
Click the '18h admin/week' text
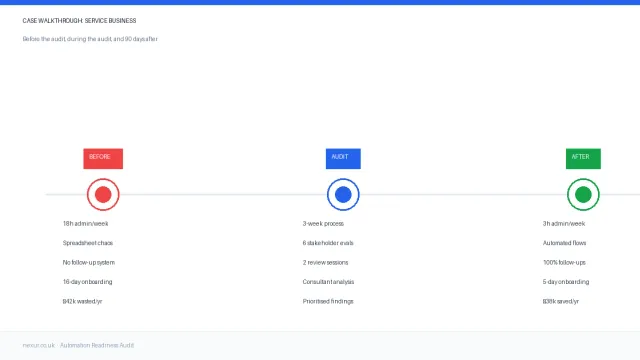pyautogui.click(x=85, y=224)
